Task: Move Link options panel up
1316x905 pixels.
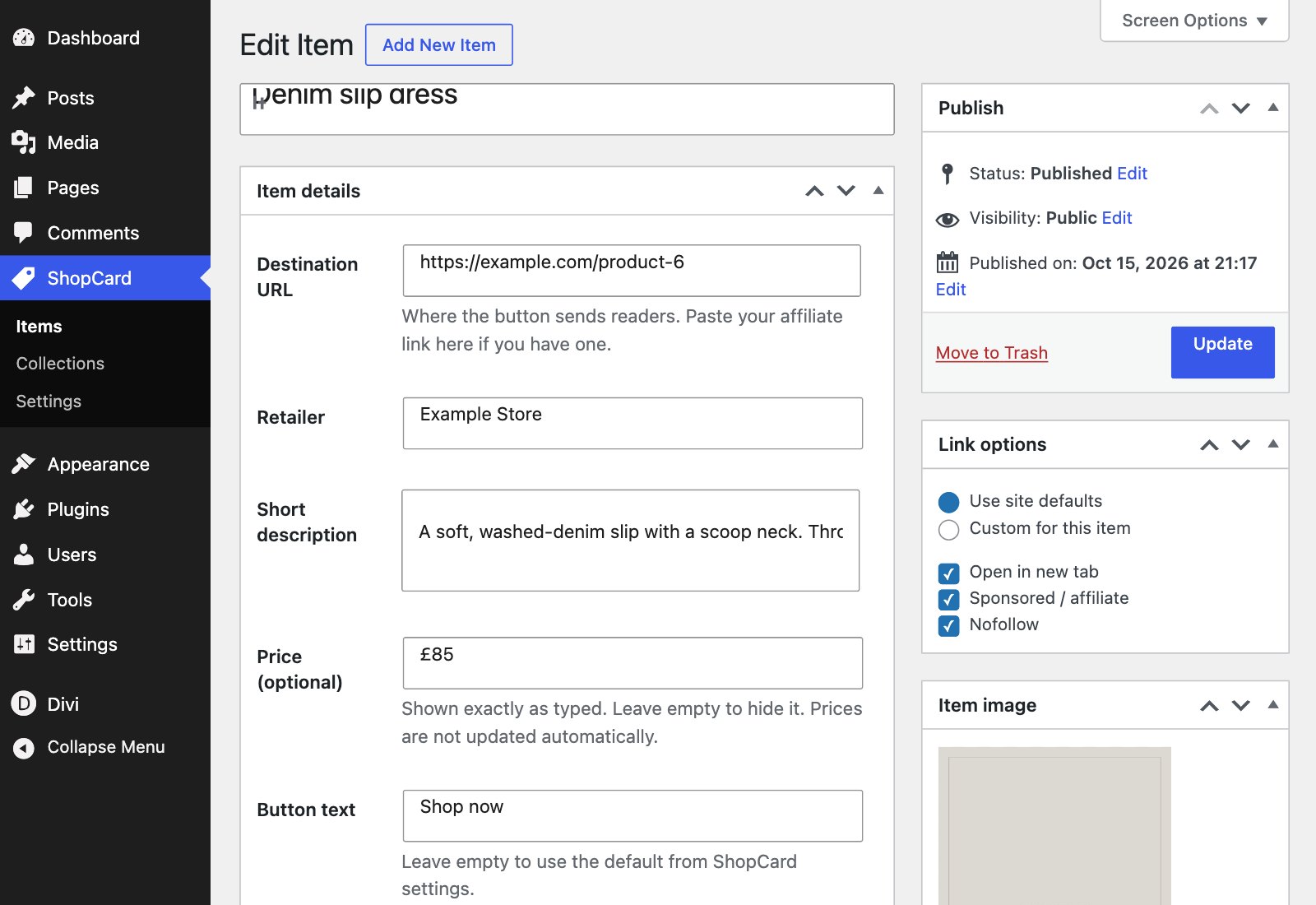Action: click(x=1209, y=445)
